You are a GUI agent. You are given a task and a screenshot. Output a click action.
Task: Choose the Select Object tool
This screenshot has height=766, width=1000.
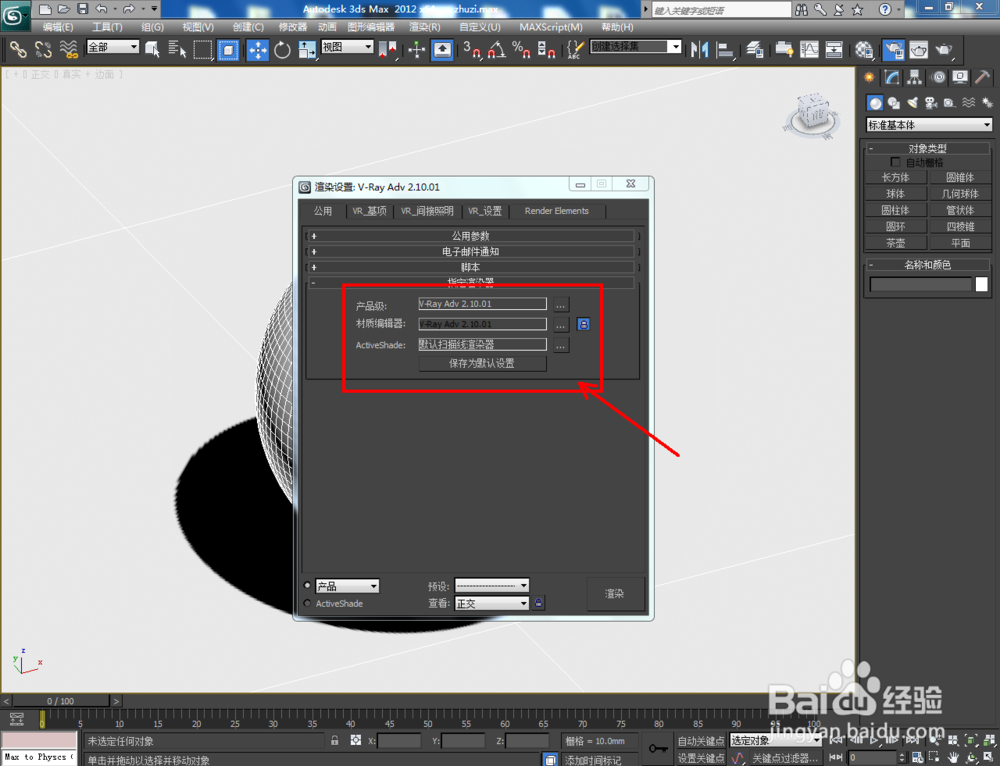point(152,49)
